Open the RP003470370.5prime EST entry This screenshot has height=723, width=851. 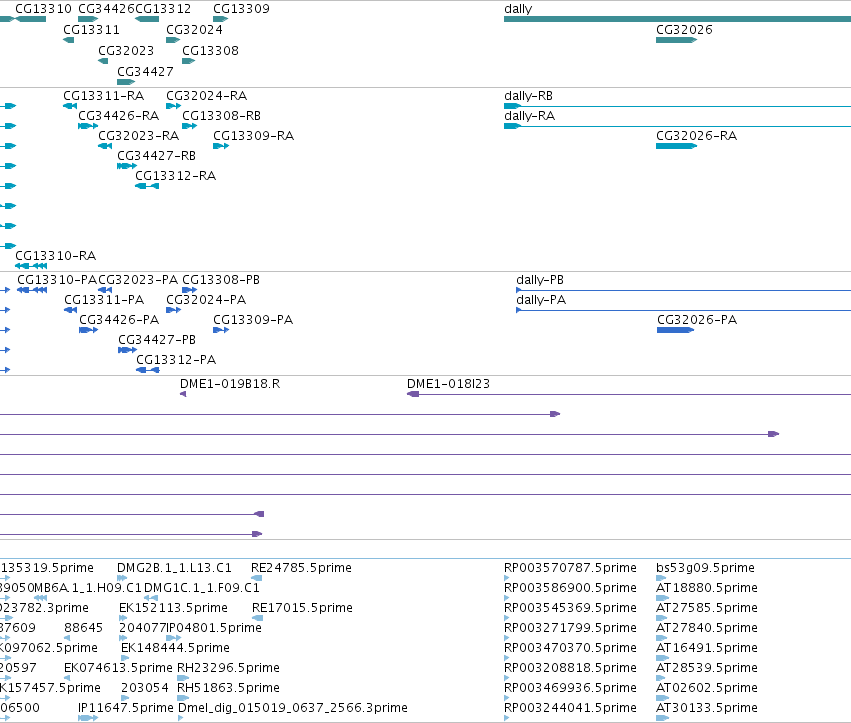tap(507, 658)
